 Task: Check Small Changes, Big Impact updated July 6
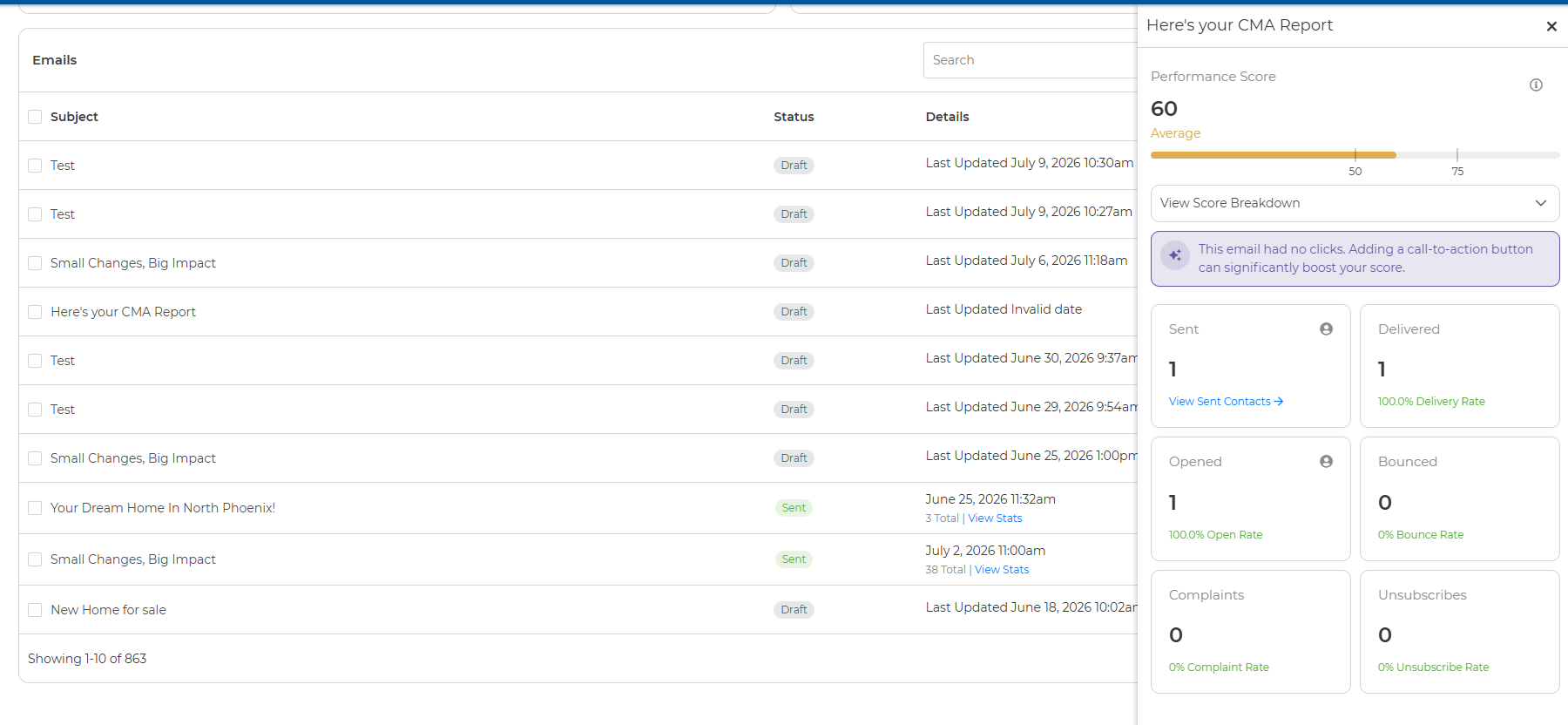click(35, 263)
